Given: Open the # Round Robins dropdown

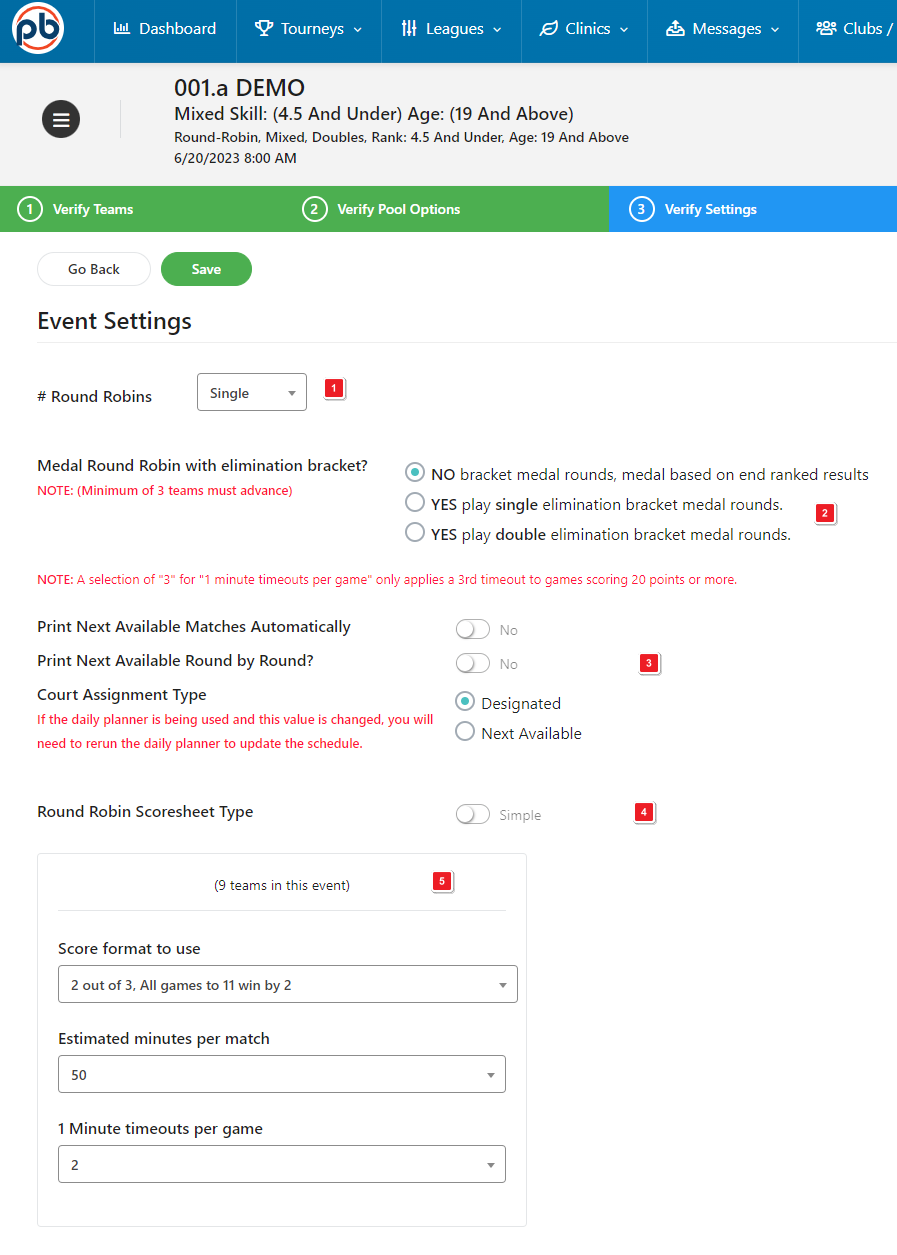Looking at the screenshot, I should (x=252, y=393).
